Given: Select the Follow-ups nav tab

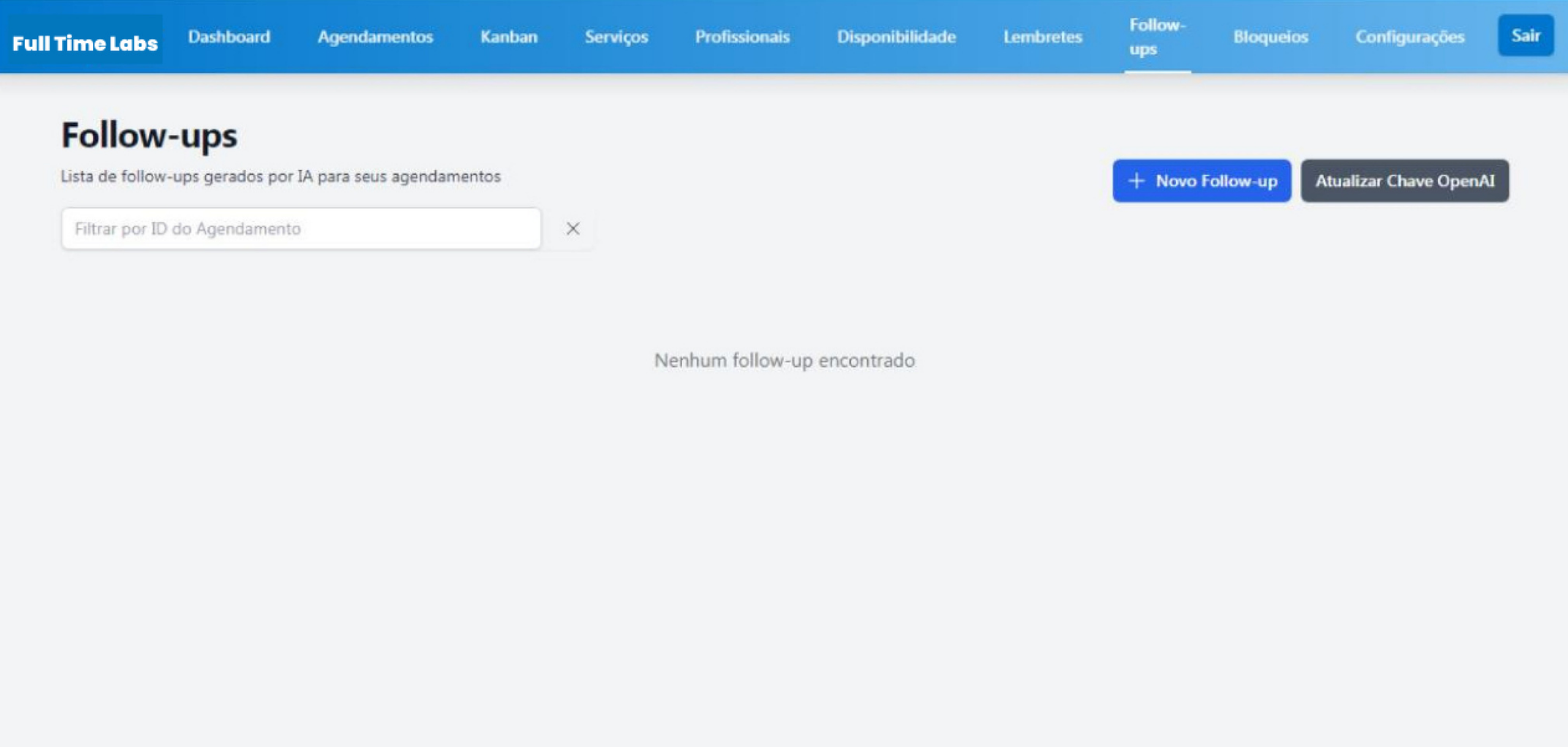Looking at the screenshot, I should 1156,37.
